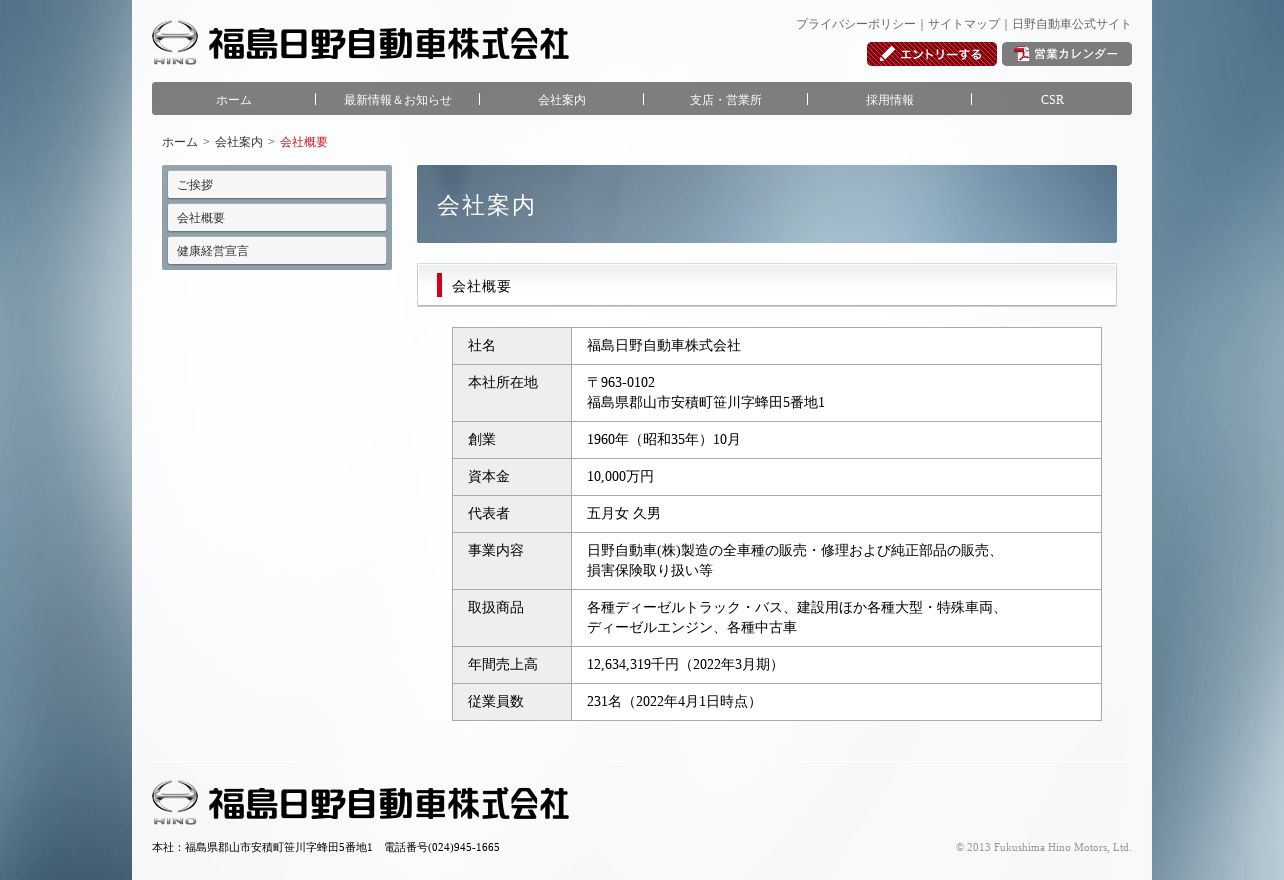Select 会社案内 in the navigation bar
Viewport: 1284px width, 880px height.
click(x=562, y=99)
